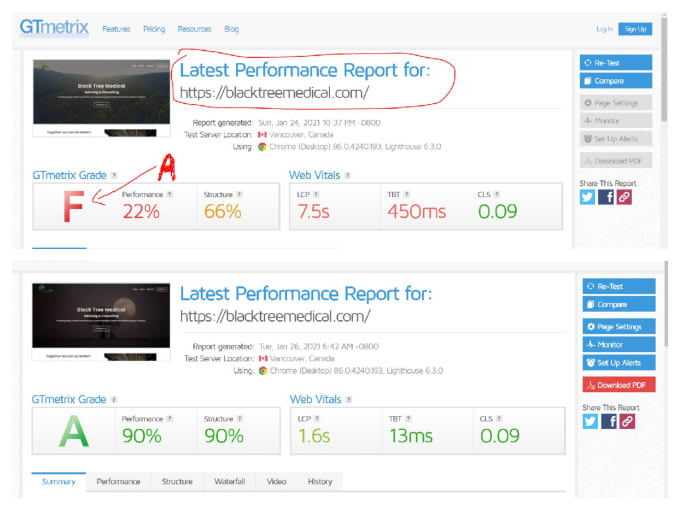Click Set Up Alerts in bottom report
The image size is (680, 510).
[619, 363]
